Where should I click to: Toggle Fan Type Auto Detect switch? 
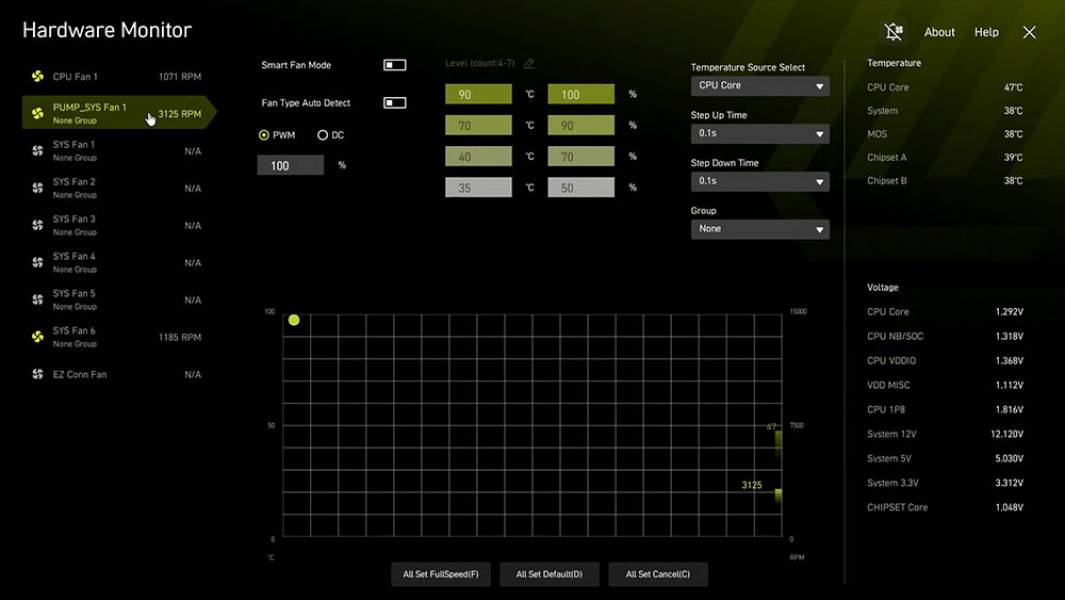click(394, 101)
